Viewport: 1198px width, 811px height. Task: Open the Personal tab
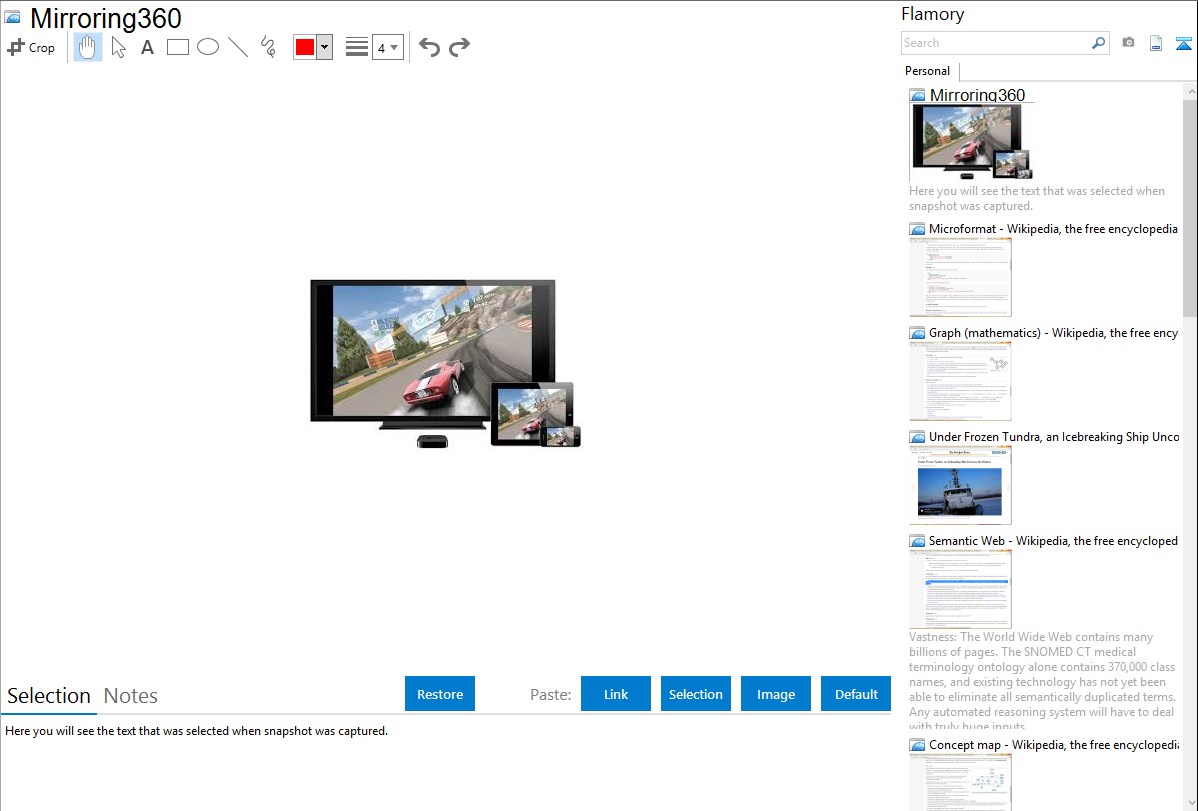click(x=927, y=71)
